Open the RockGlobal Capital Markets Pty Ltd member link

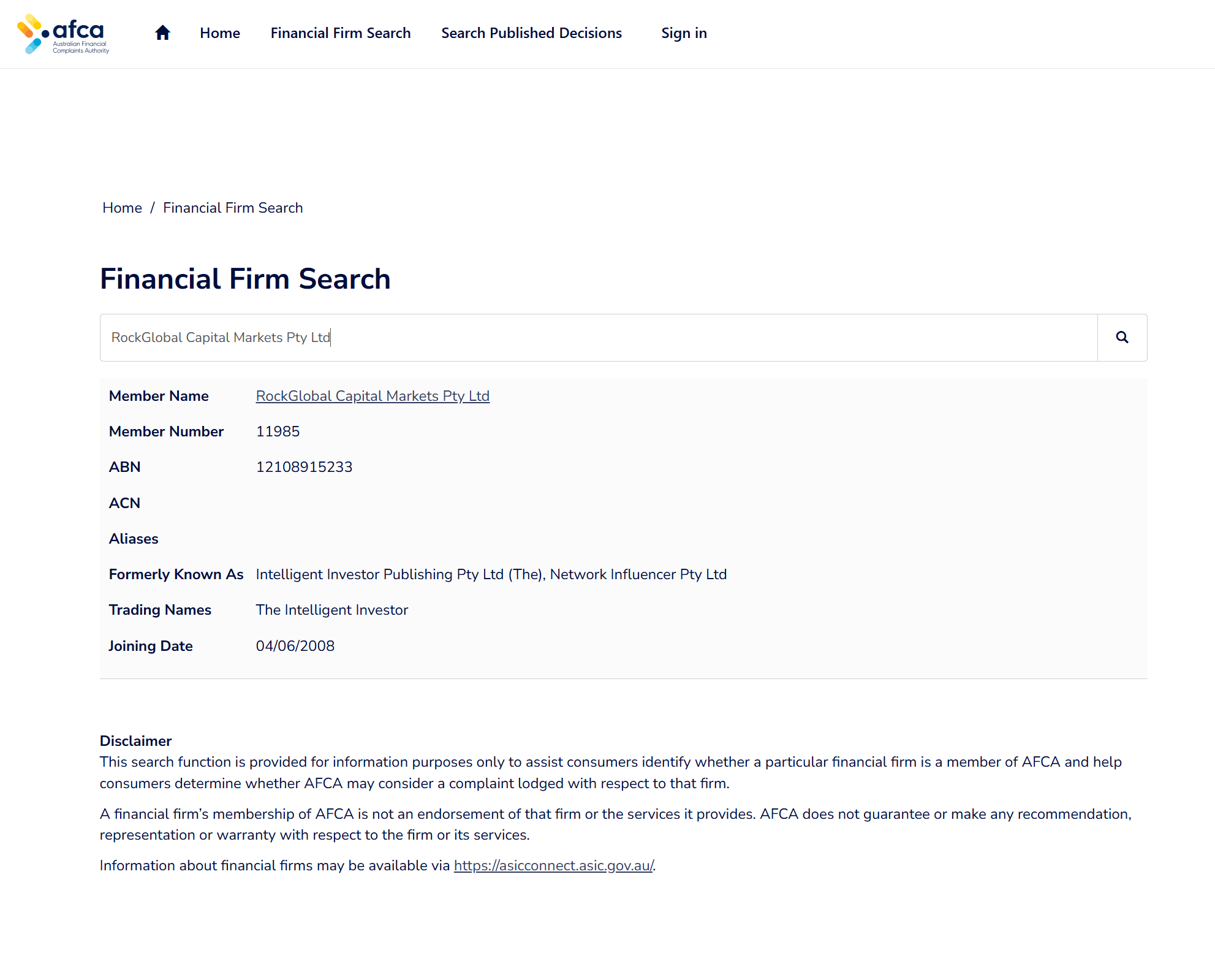372,396
